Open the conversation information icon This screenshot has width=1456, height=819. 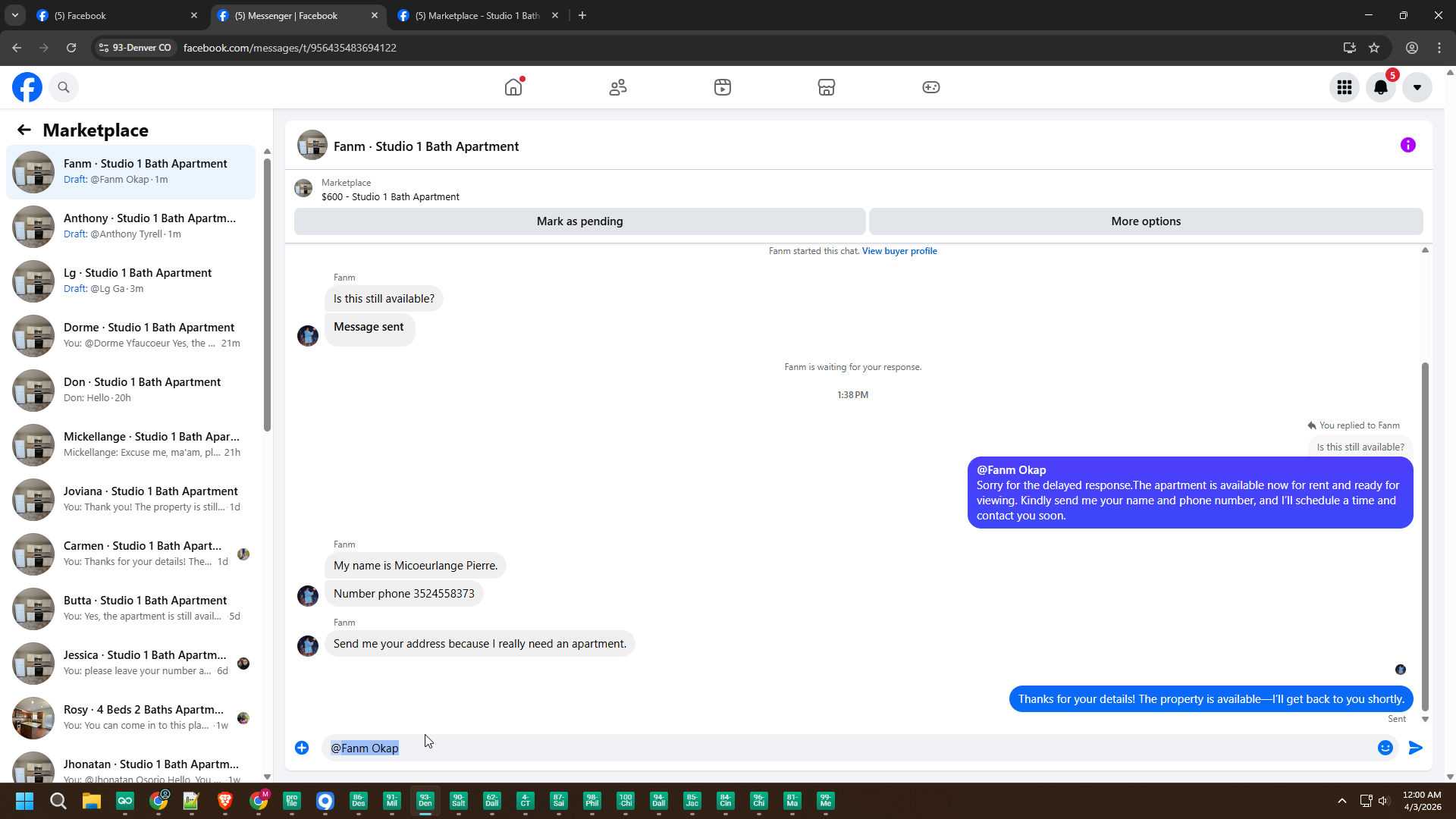1408,145
